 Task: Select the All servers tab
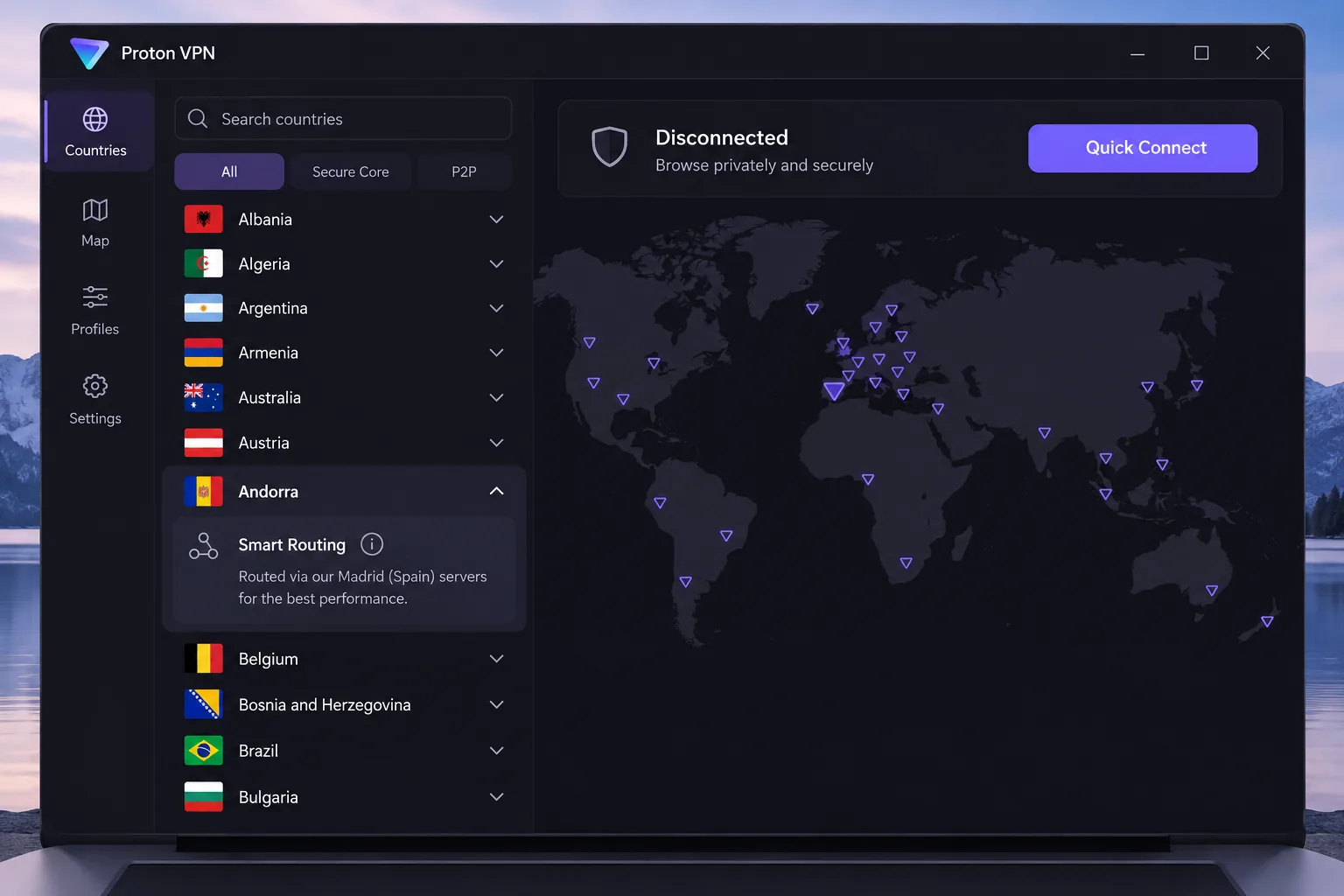(x=229, y=171)
